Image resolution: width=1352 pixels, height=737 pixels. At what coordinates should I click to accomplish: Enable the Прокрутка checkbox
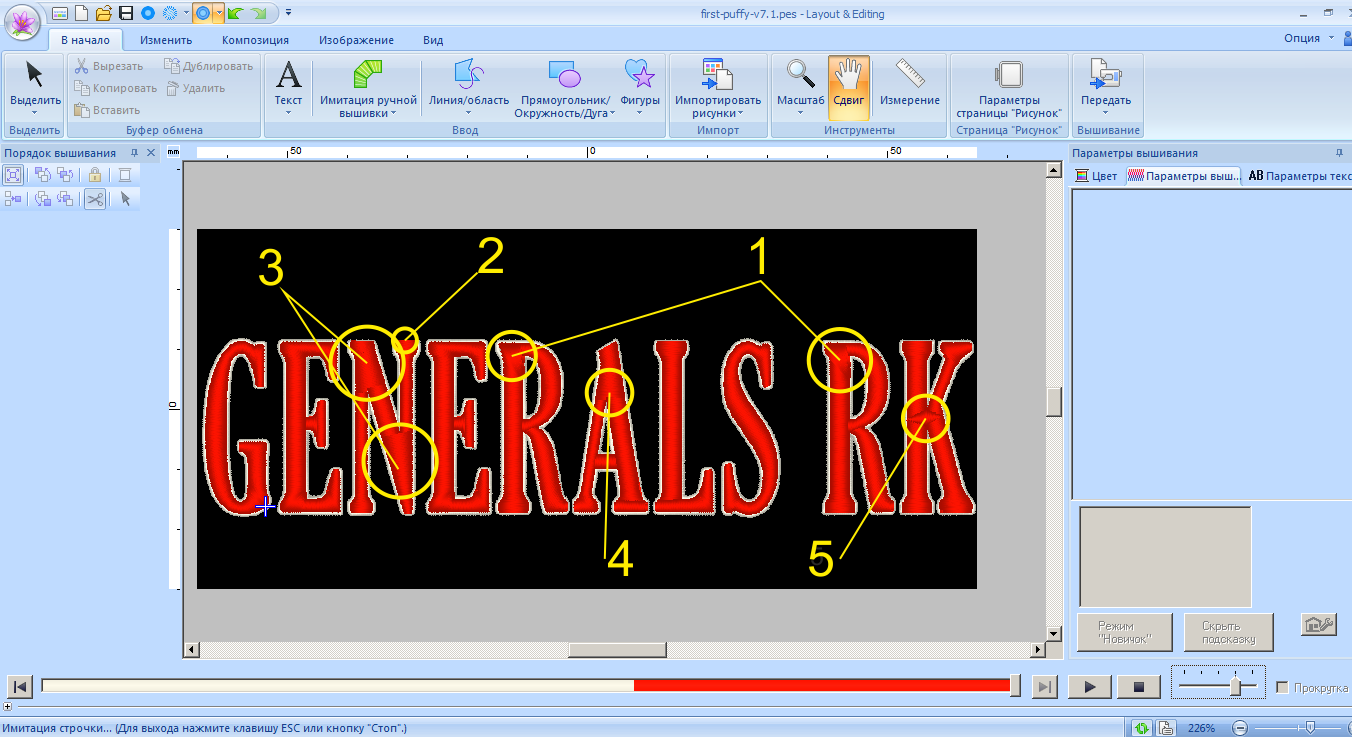pos(1283,688)
